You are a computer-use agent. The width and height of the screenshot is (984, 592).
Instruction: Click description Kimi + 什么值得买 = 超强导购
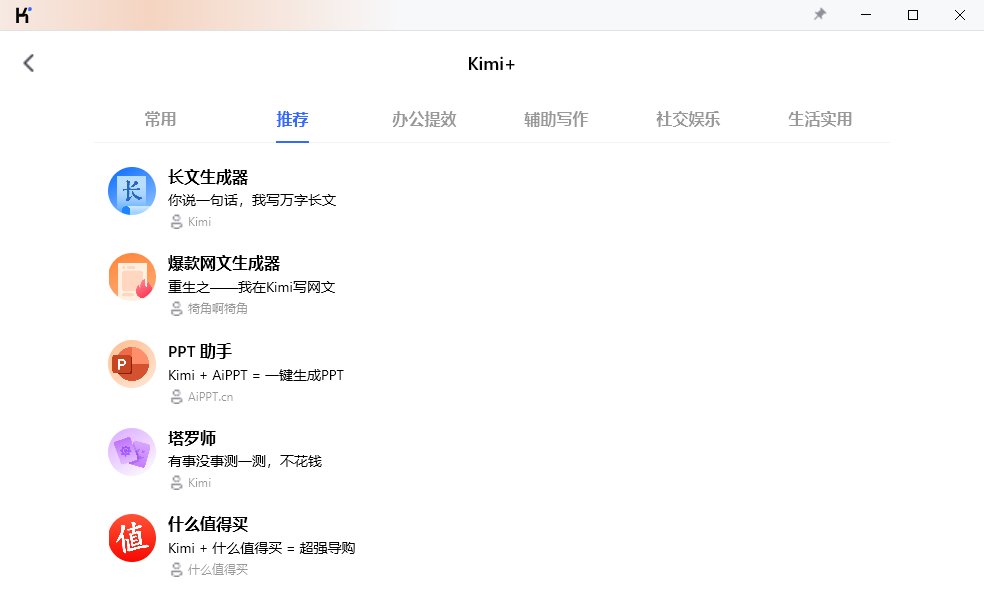[262, 548]
